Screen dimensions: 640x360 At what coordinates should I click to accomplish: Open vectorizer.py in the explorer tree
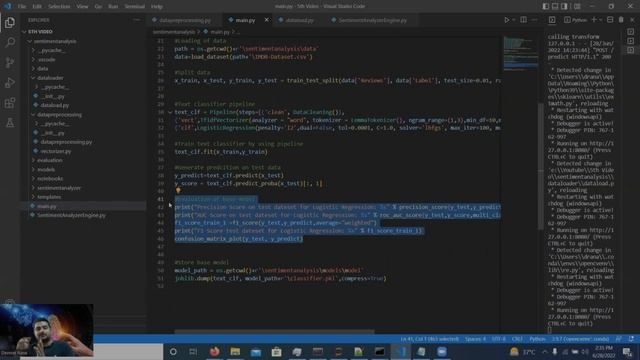pyautogui.click(x=83, y=151)
